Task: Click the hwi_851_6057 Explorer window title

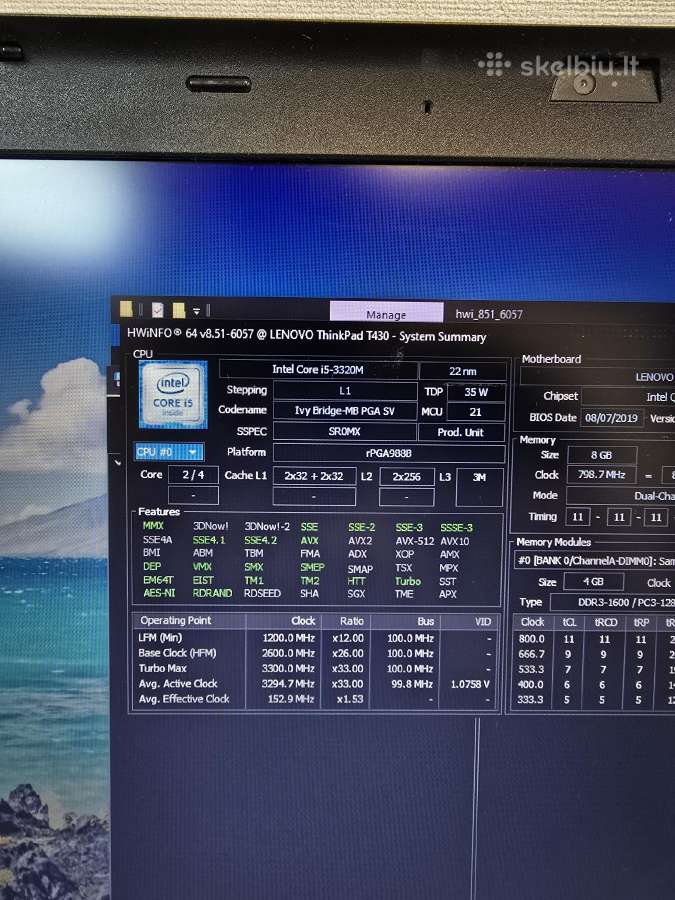Action: (x=489, y=314)
